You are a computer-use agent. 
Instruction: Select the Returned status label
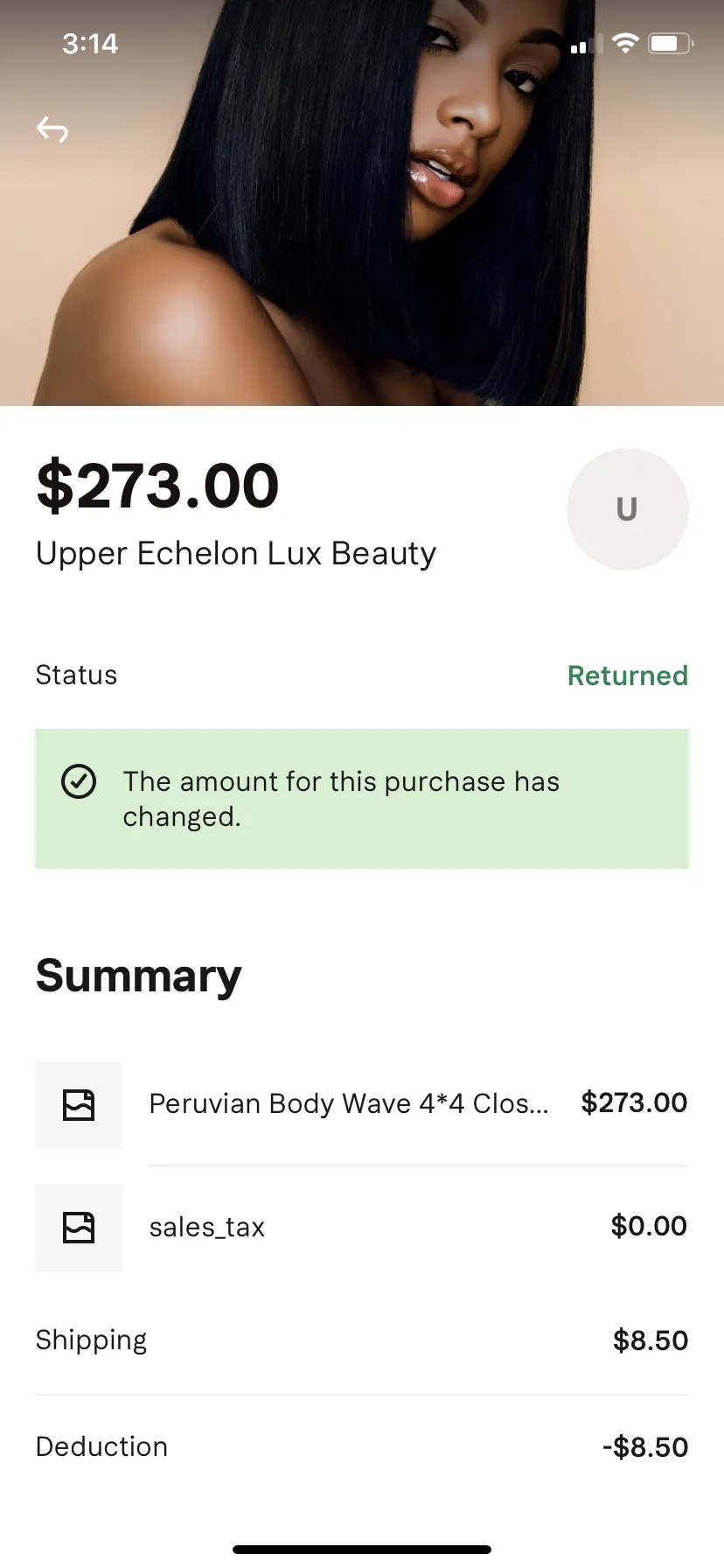click(628, 675)
